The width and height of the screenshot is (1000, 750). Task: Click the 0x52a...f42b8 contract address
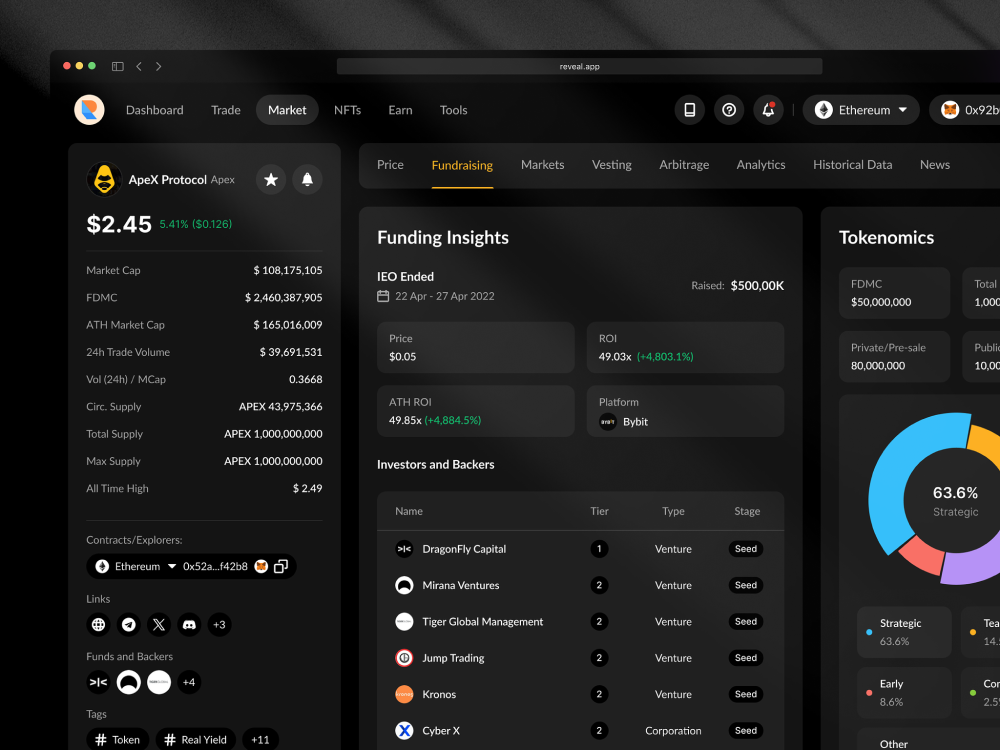tap(216, 566)
